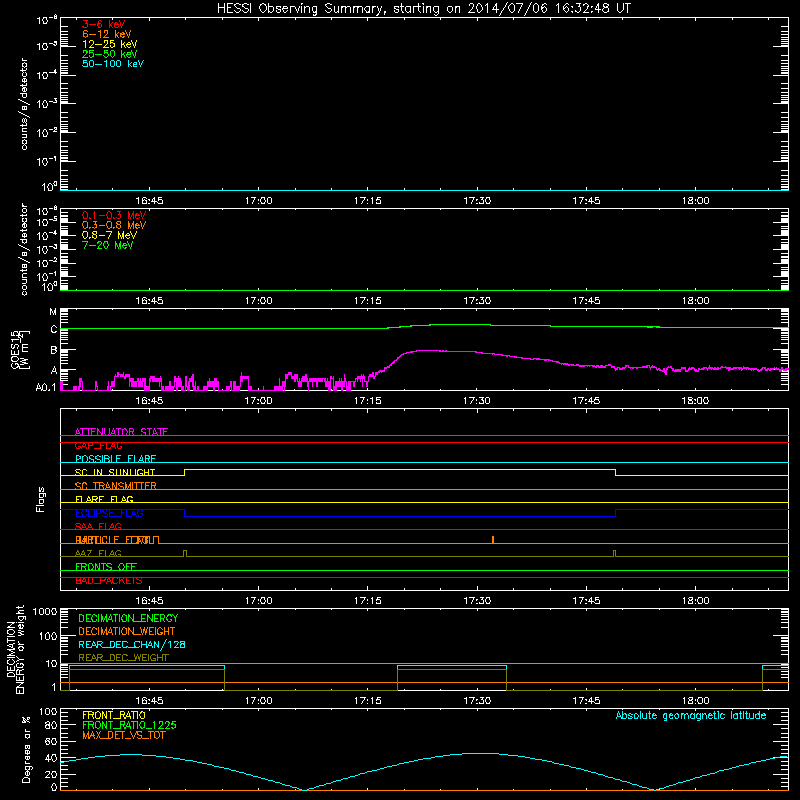
Task: Select the 0.1-0.3 MeV legend label
Action: [x=114, y=215]
